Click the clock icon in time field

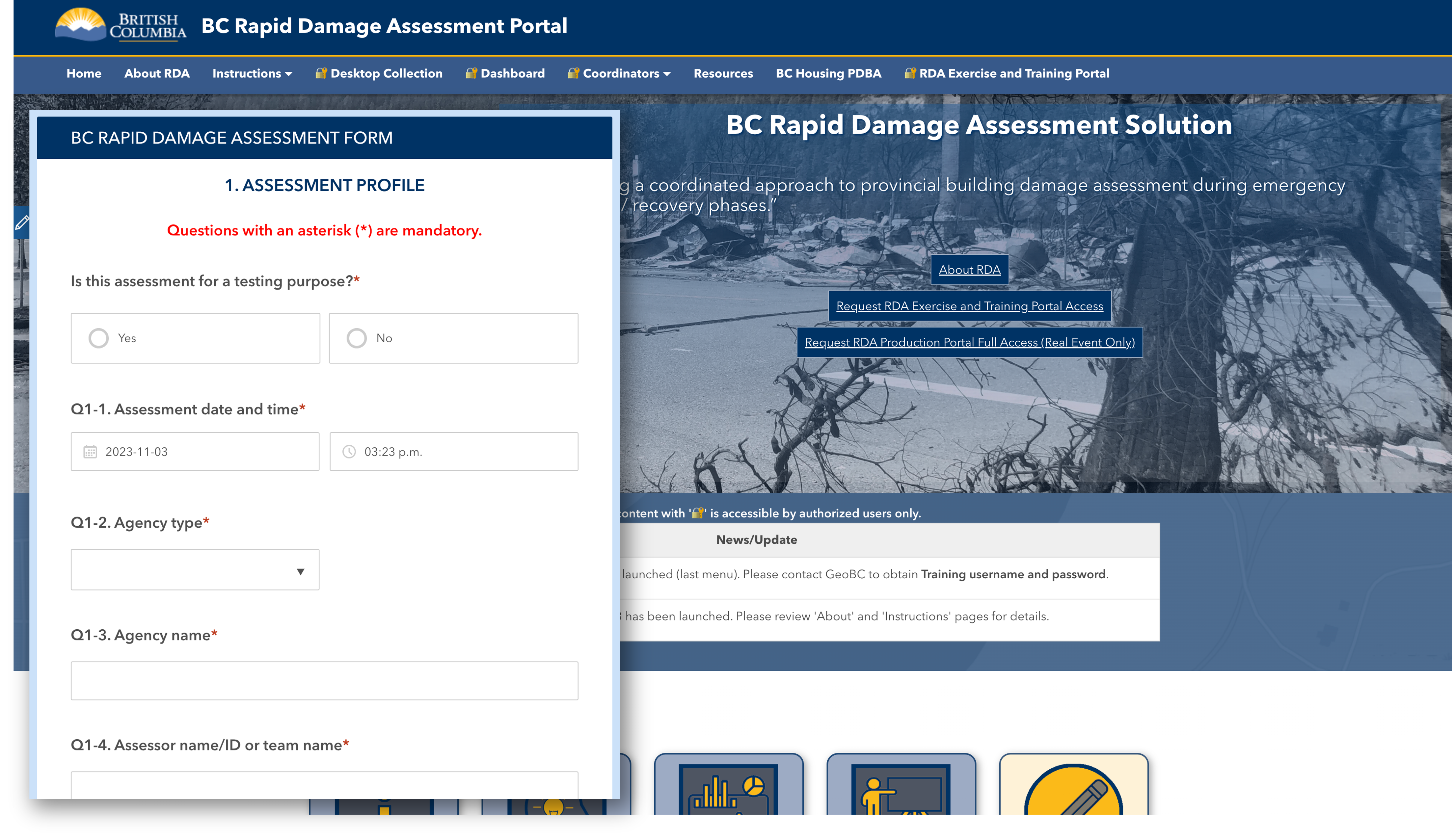[x=349, y=451]
